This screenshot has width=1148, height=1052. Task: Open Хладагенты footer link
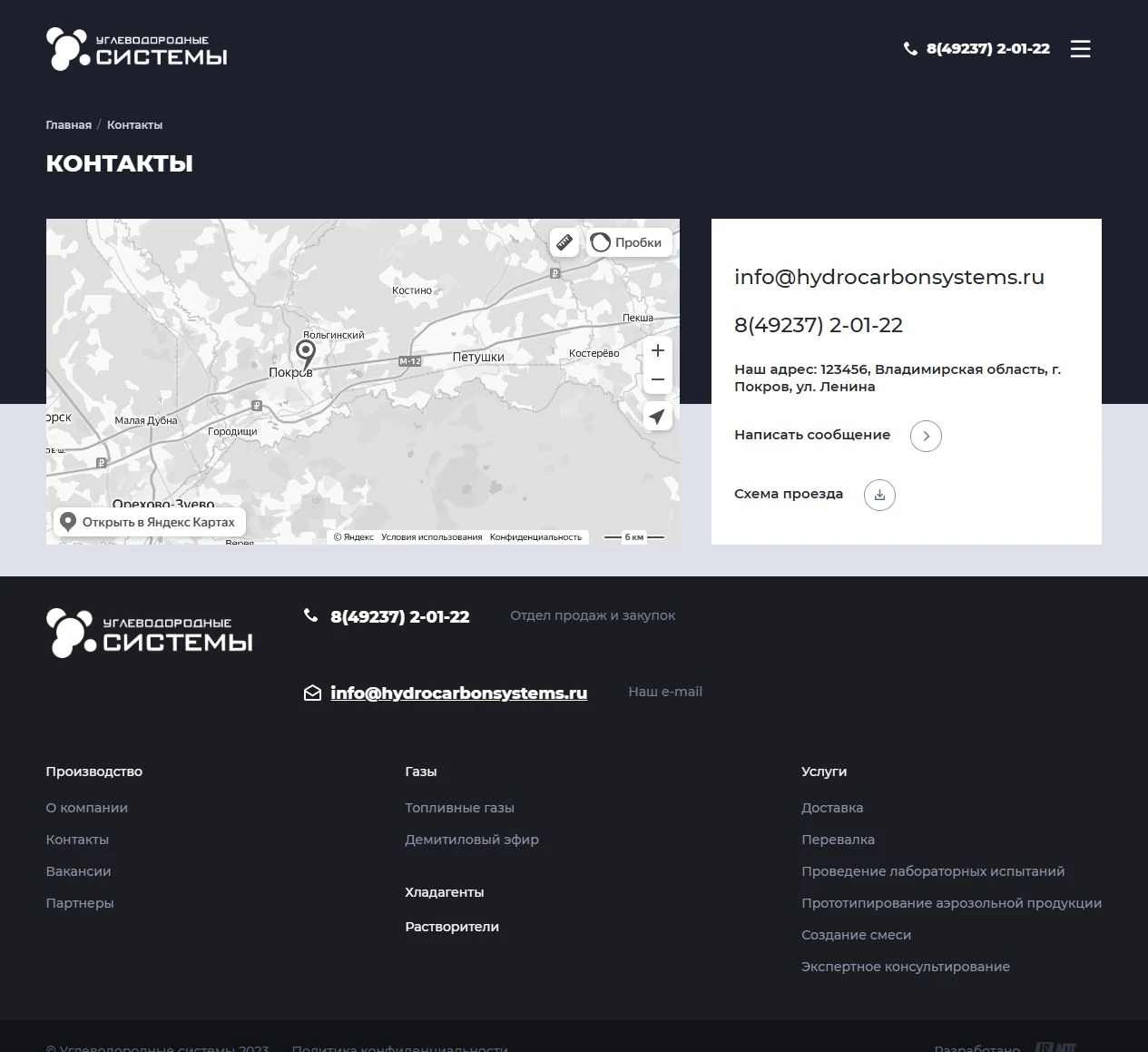tap(445, 892)
